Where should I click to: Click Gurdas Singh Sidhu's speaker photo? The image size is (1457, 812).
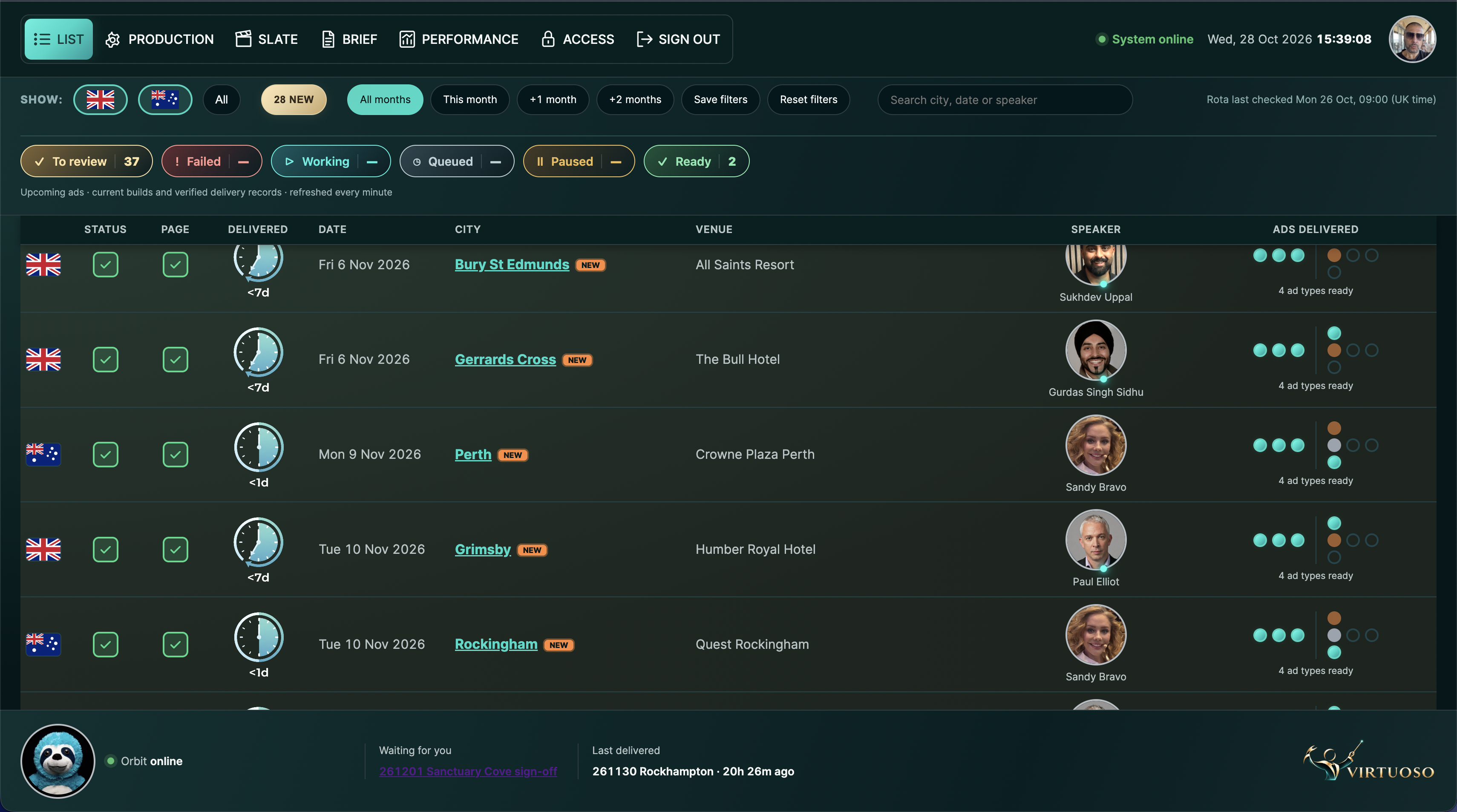coord(1096,351)
